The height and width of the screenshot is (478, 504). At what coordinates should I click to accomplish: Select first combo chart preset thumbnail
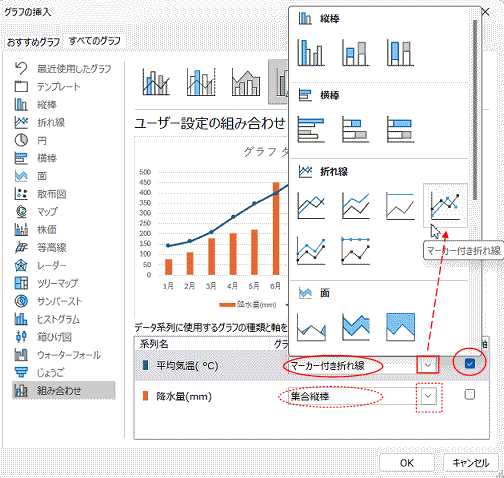pyautogui.click(x=156, y=82)
